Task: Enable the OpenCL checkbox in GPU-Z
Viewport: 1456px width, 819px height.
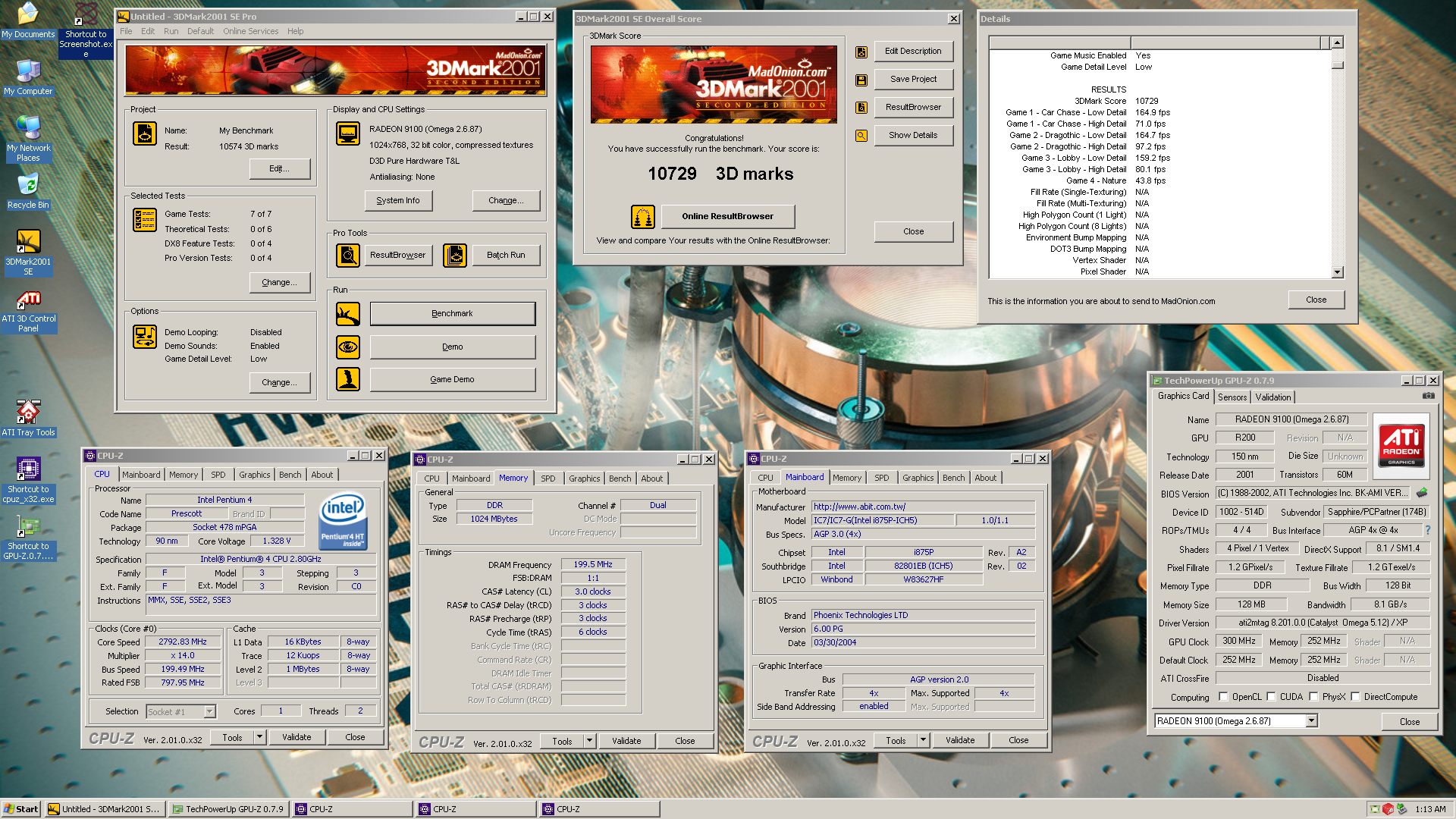Action: [x=1223, y=697]
